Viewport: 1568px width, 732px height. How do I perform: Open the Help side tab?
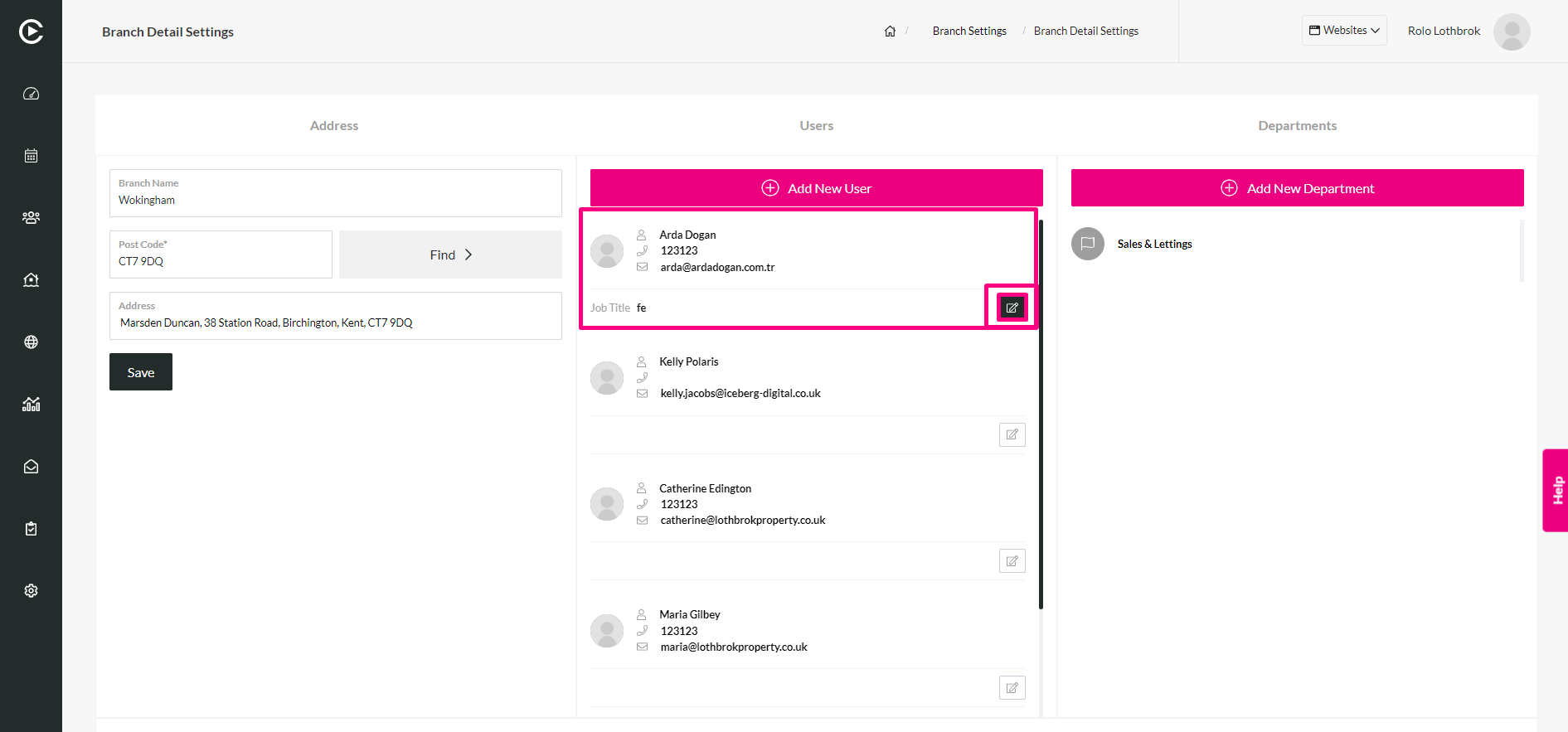(x=1556, y=490)
